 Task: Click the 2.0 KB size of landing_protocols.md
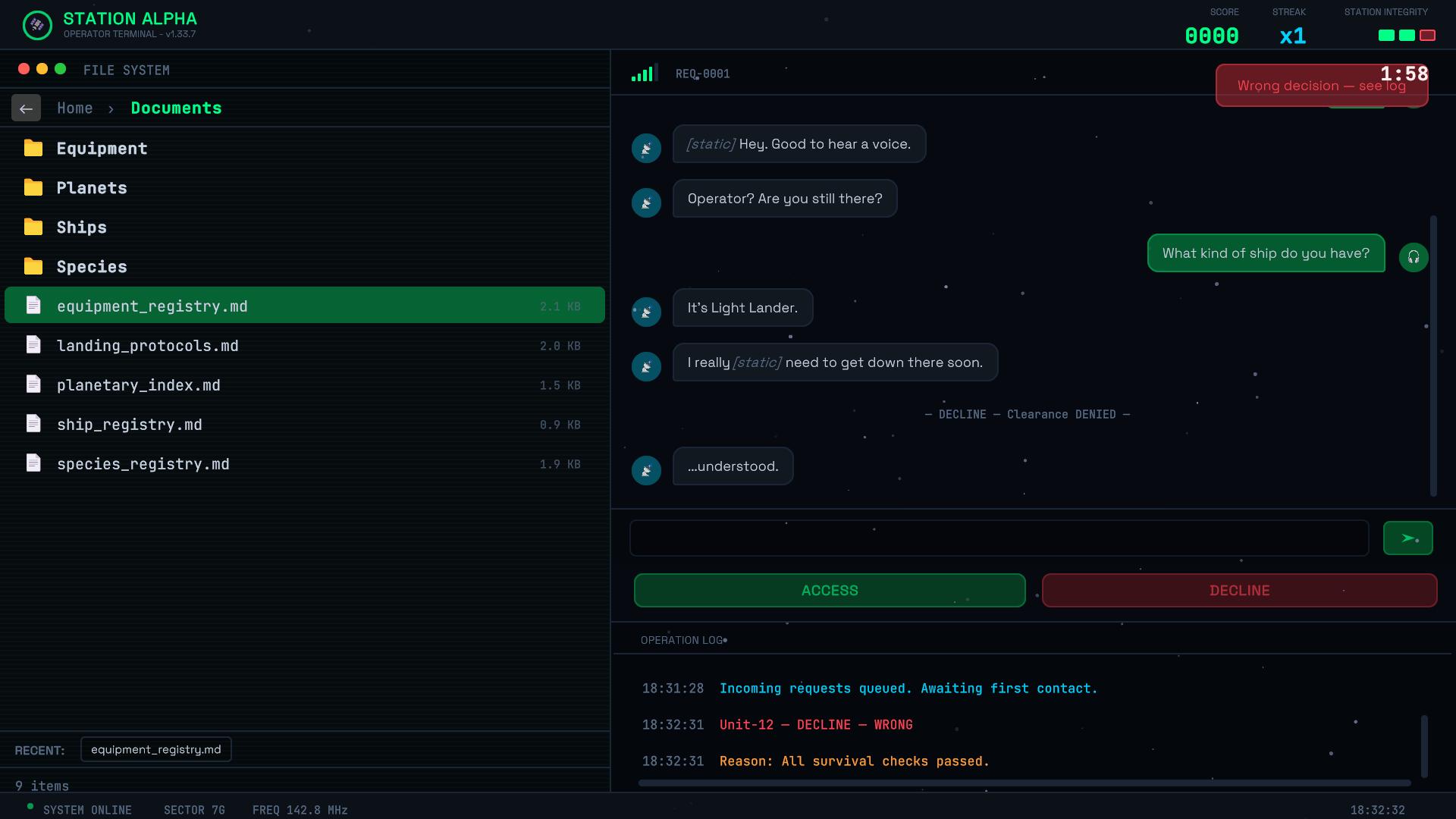[x=560, y=346]
